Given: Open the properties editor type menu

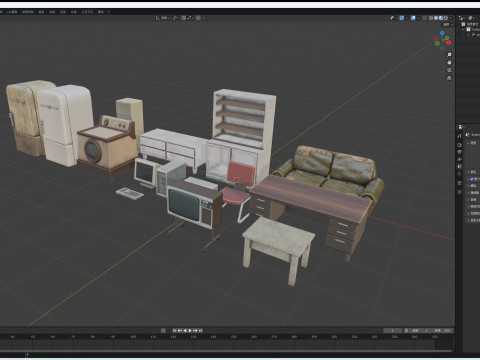Looking at the screenshot, I should [x=461, y=127].
